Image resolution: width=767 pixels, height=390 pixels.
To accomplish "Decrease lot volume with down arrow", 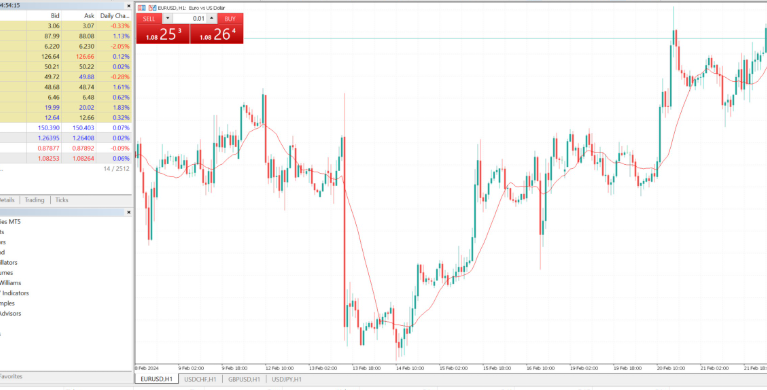I will point(168,19).
